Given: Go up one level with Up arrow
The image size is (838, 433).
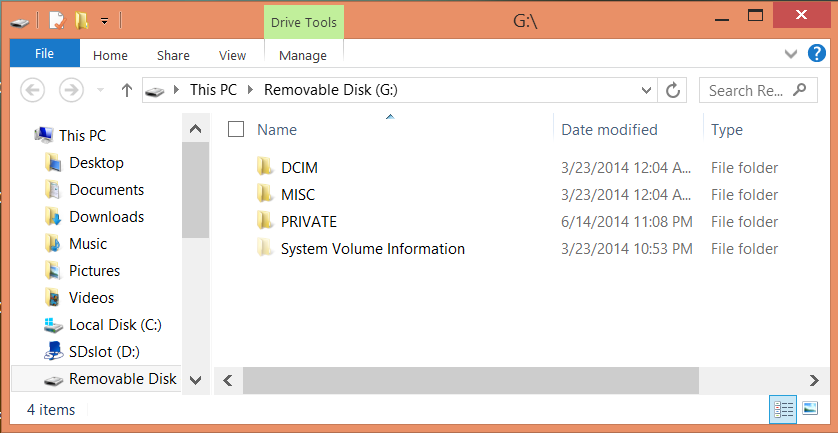Looking at the screenshot, I should (x=126, y=90).
